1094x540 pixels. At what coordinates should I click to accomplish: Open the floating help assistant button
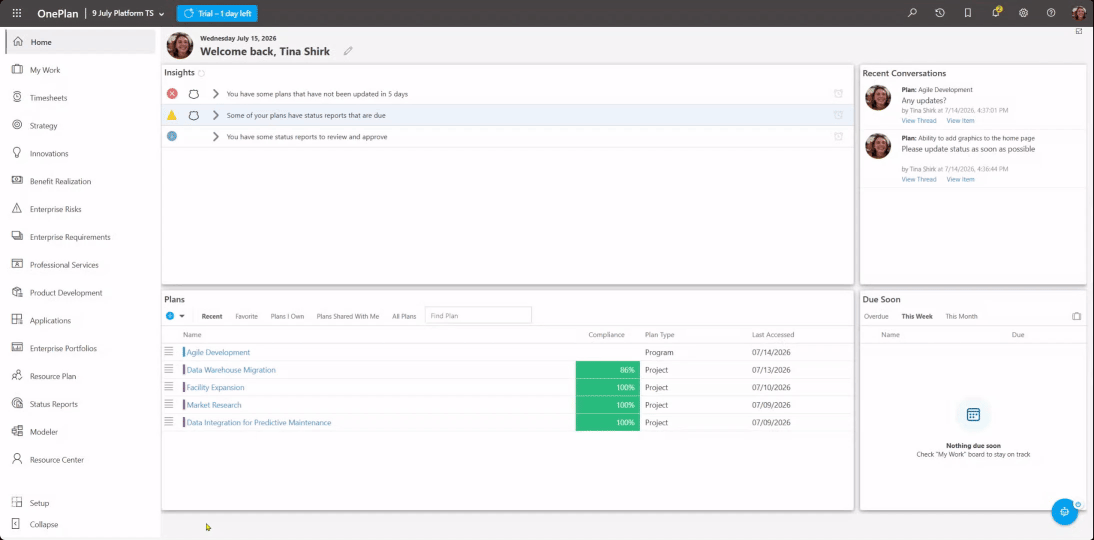tap(1064, 511)
